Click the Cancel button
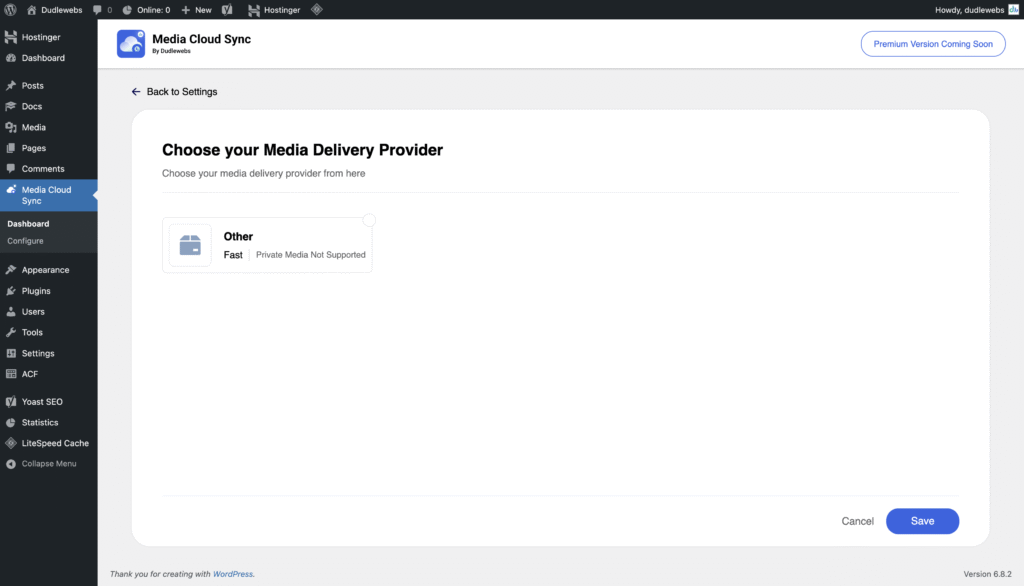 pos(857,521)
